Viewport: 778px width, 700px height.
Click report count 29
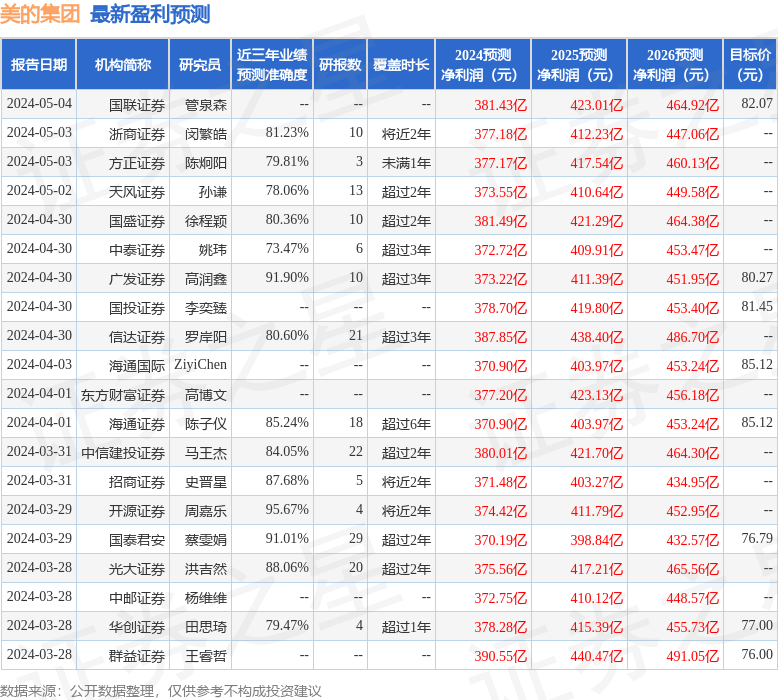[356, 538]
